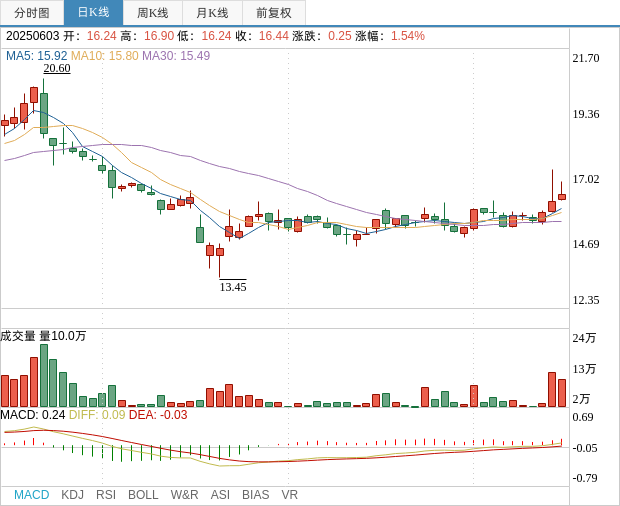This screenshot has height=506, width=620.
Task: Click the 成交量 量10.0万 label
Action: (x=43, y=336)
